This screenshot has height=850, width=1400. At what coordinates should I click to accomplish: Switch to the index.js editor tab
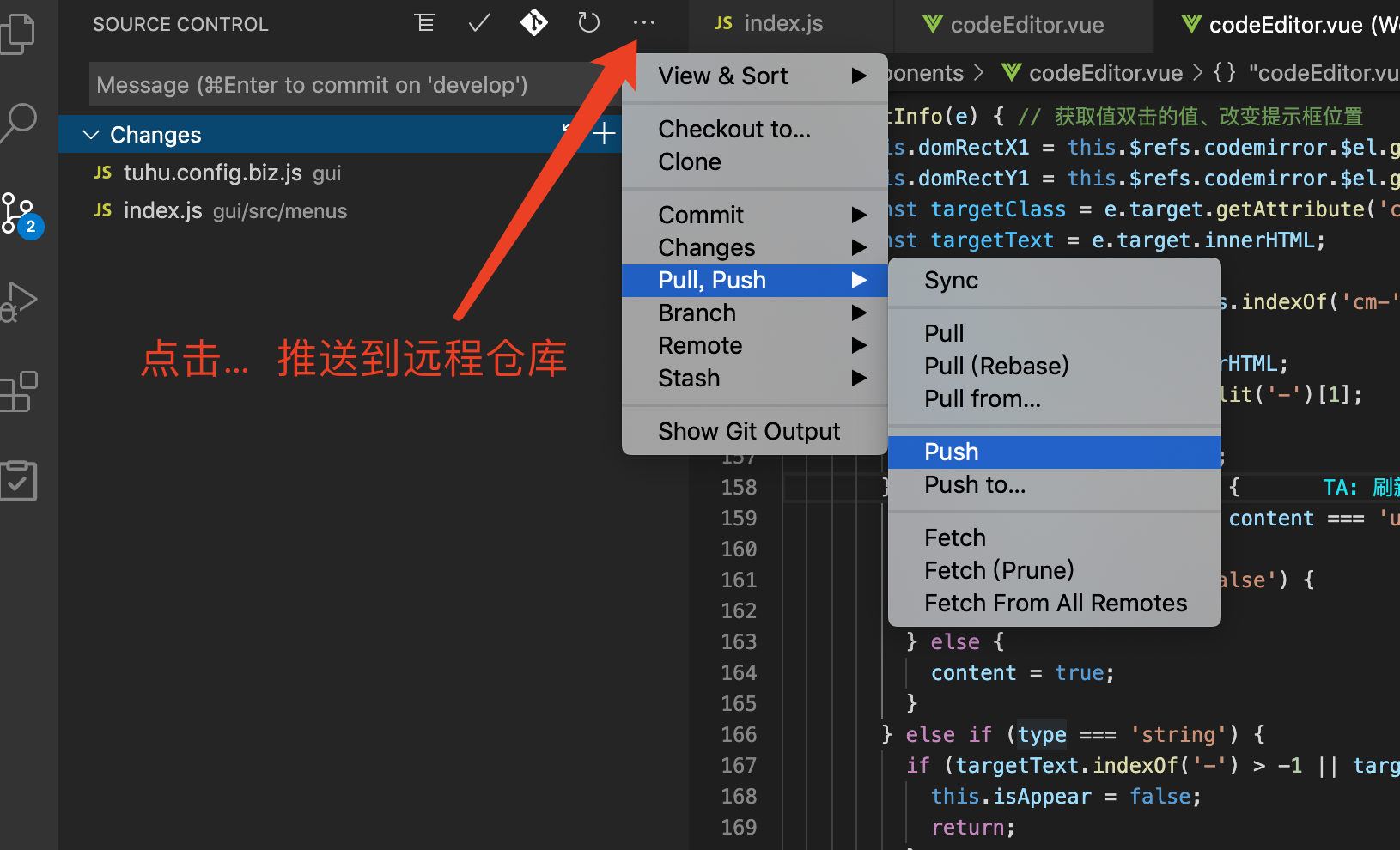click(x=784, y=23)
